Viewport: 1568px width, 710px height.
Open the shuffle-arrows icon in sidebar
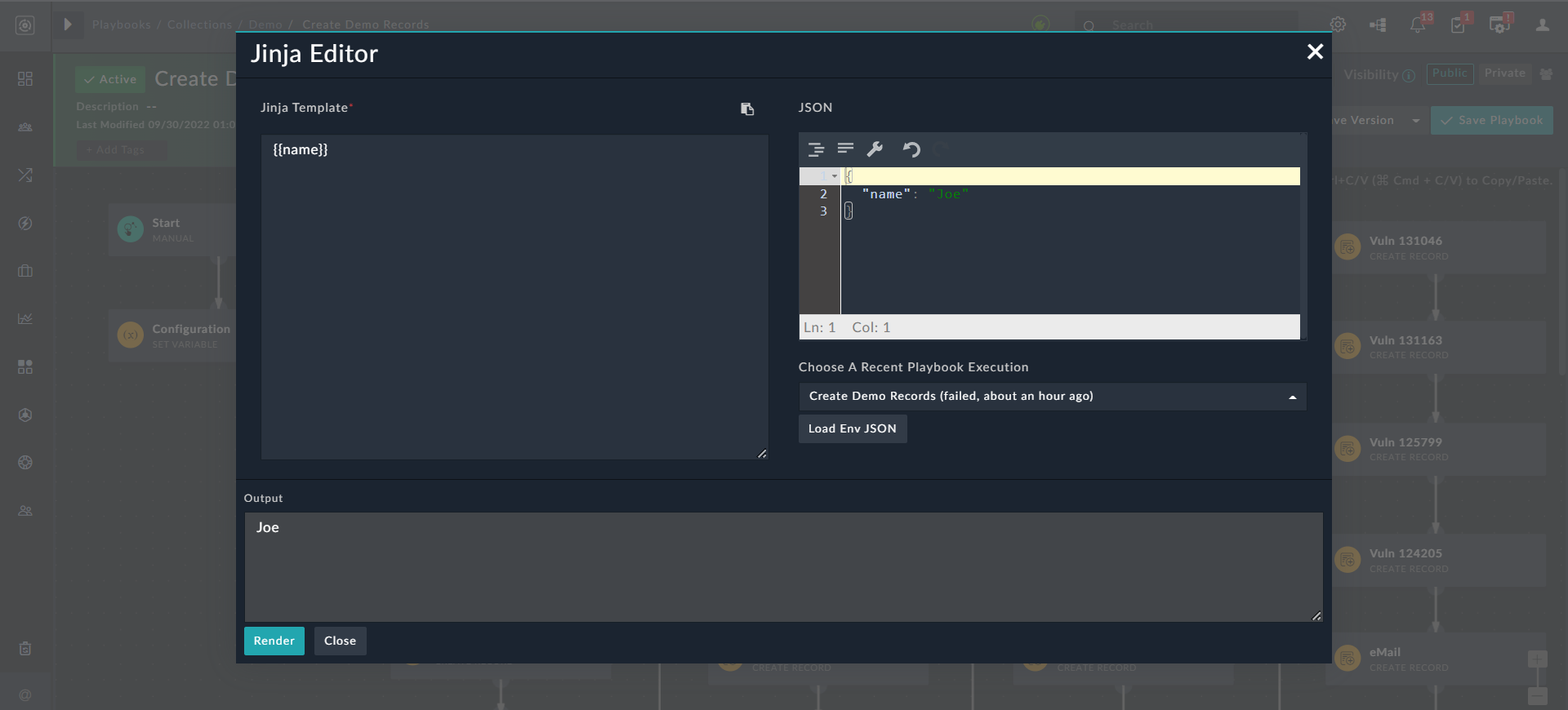25,175
